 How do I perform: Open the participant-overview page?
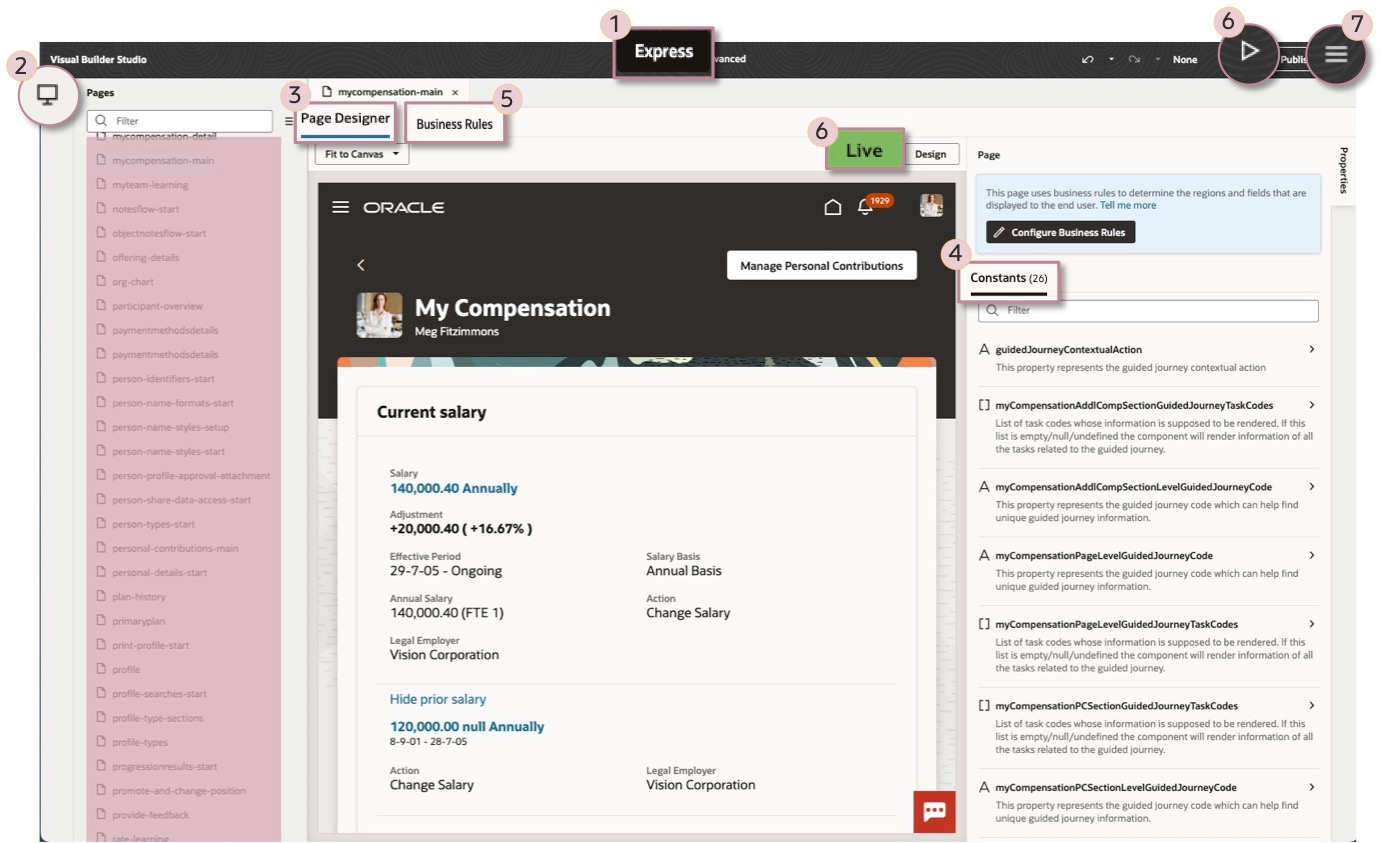click(x=157, y=306)
